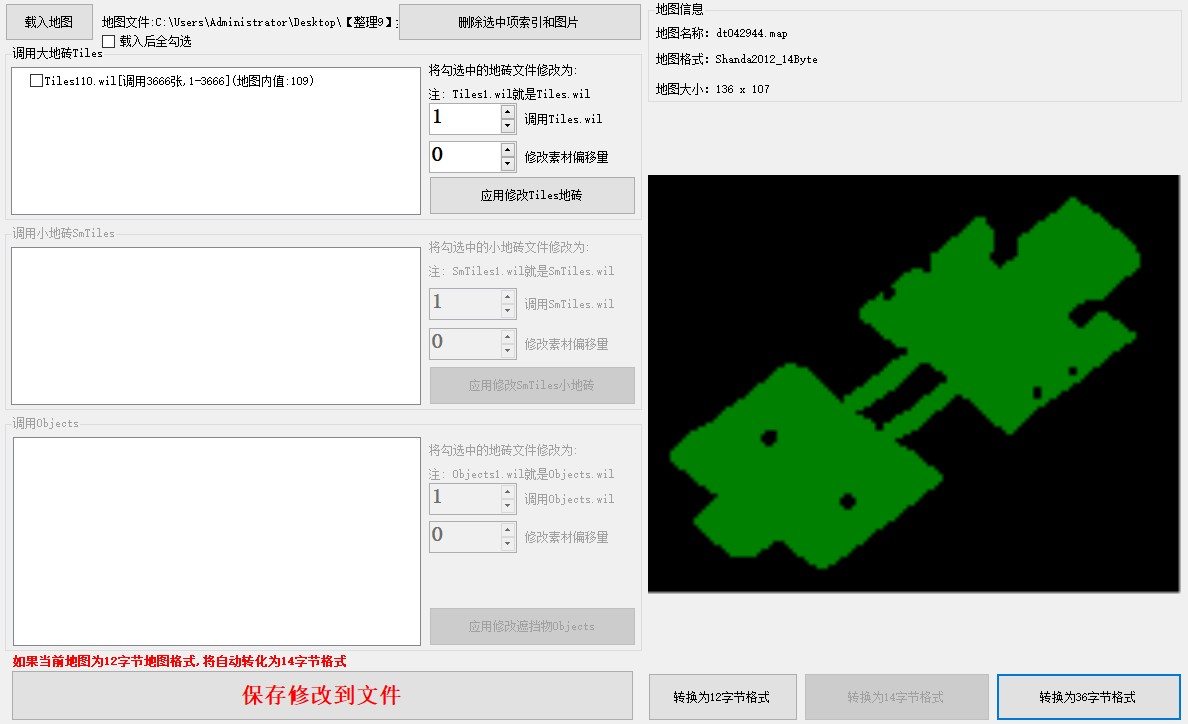Click the green map preview image
1188x724 pixels.
pyautogui.click(x=913, y=383)
